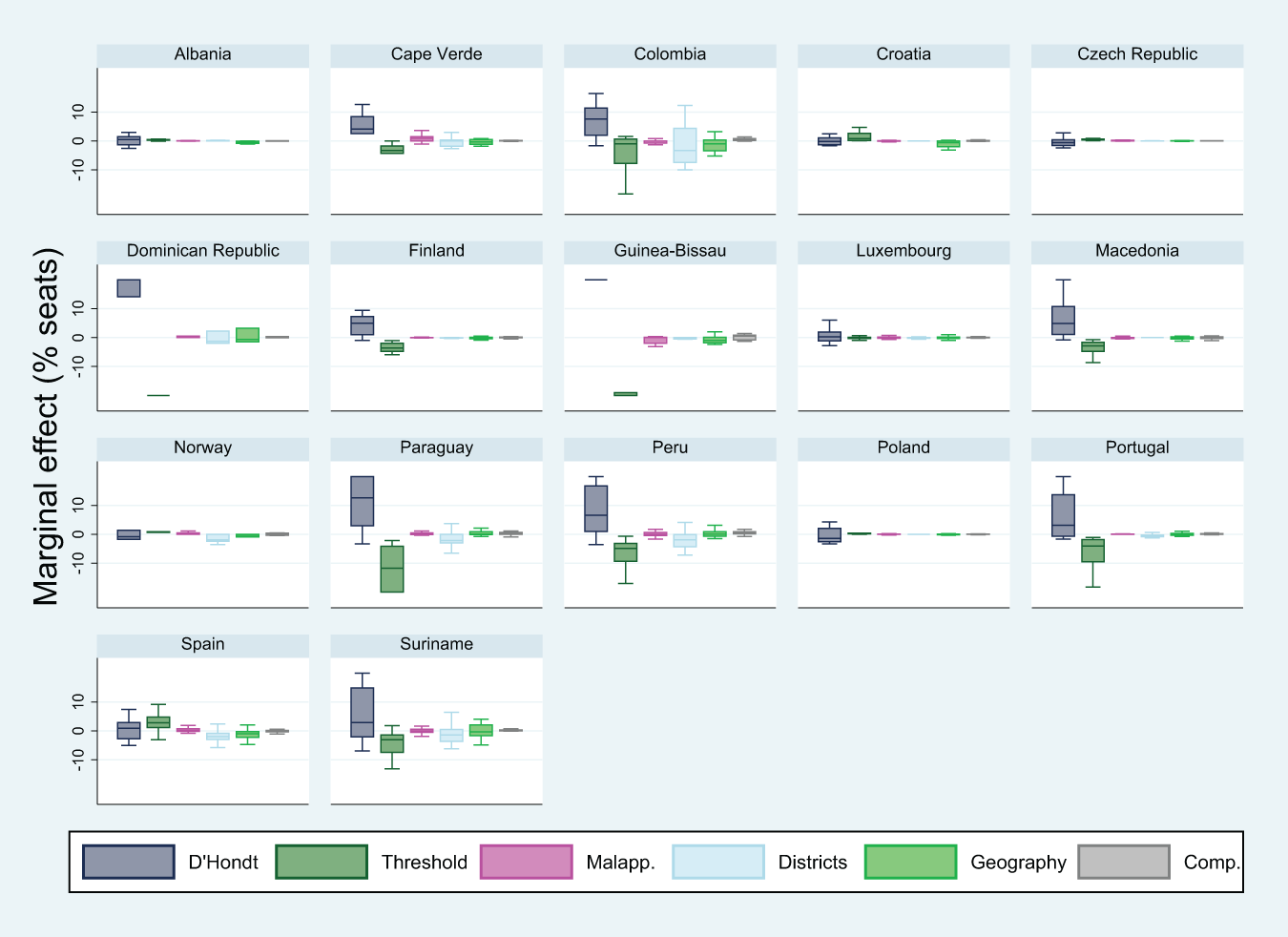
Task: Click the Dominican Republic D'Hondt box
Action: coord(129,288)
